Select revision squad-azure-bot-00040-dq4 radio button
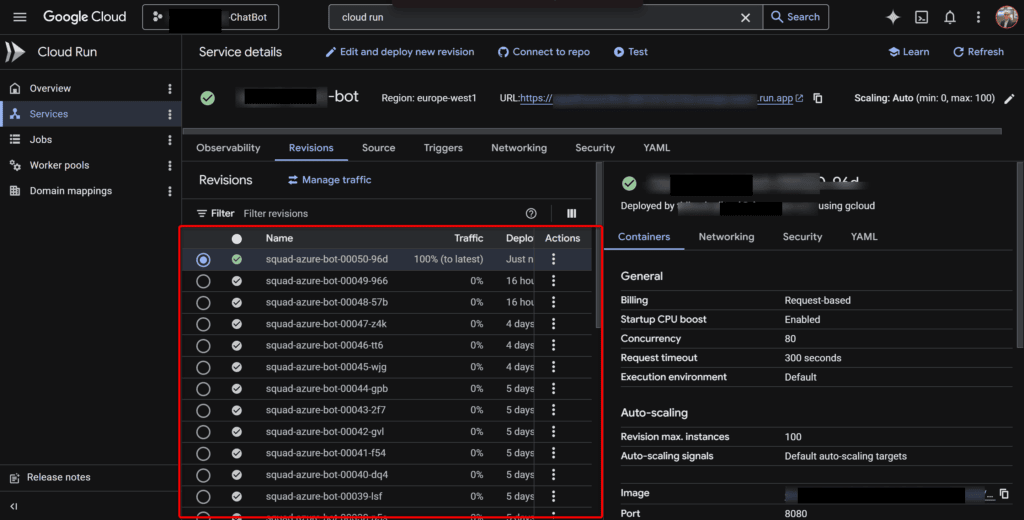 [203, 475]
